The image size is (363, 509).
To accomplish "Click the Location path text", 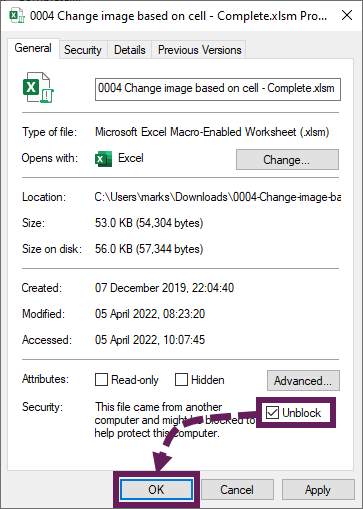I will tap(218, 197).
